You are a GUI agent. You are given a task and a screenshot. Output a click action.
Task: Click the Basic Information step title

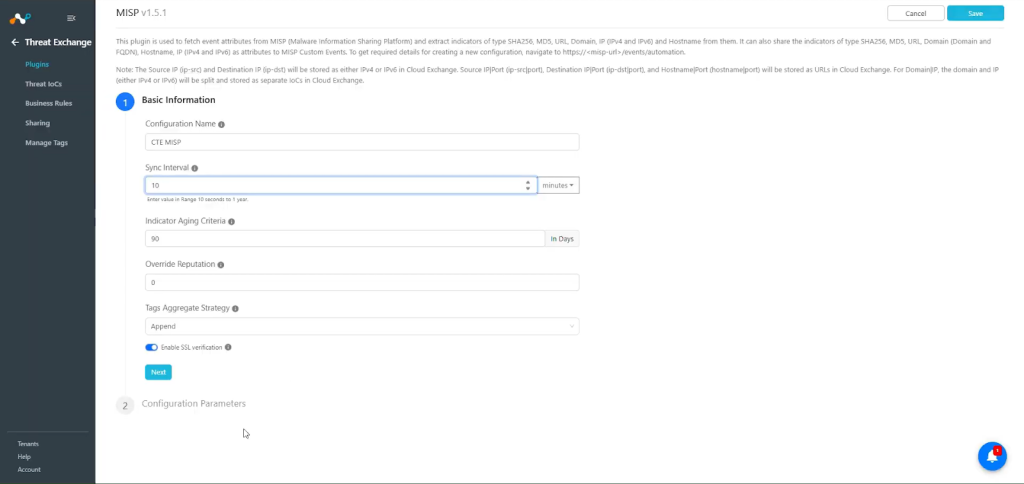178,100
